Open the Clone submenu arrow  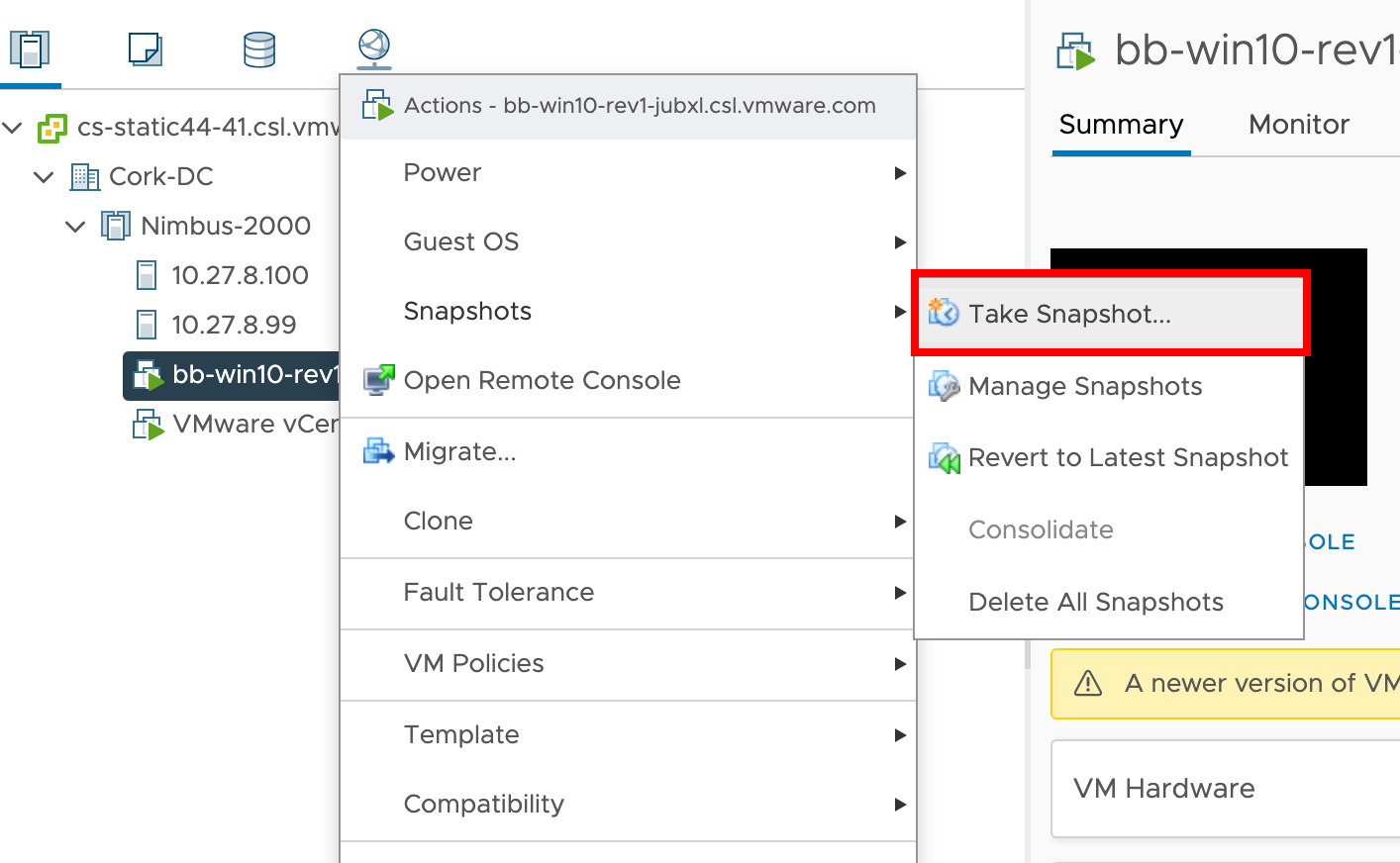pyautogui.click(x=901, y=521)
